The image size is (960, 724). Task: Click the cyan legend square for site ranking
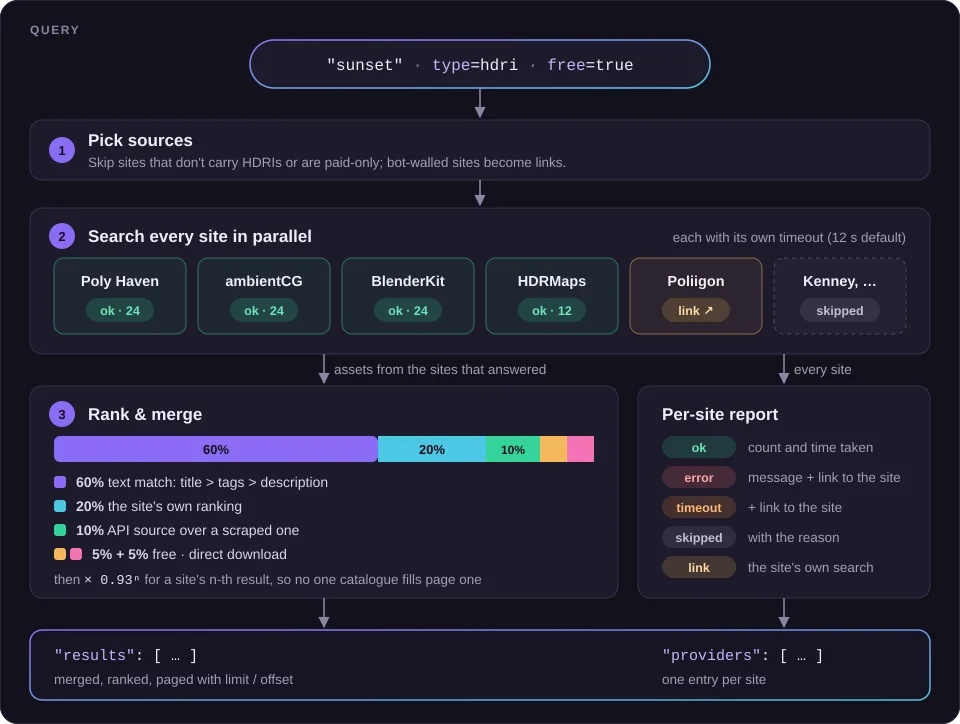[x=60, y=506]
